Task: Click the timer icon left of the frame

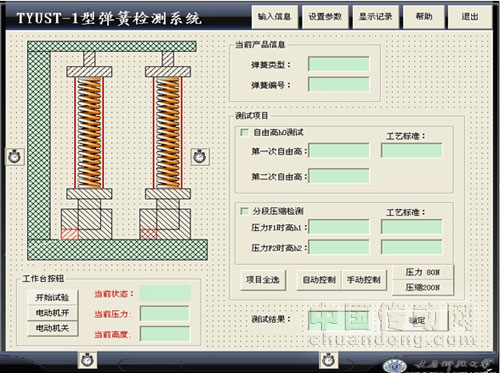Action: coord(15,156)
